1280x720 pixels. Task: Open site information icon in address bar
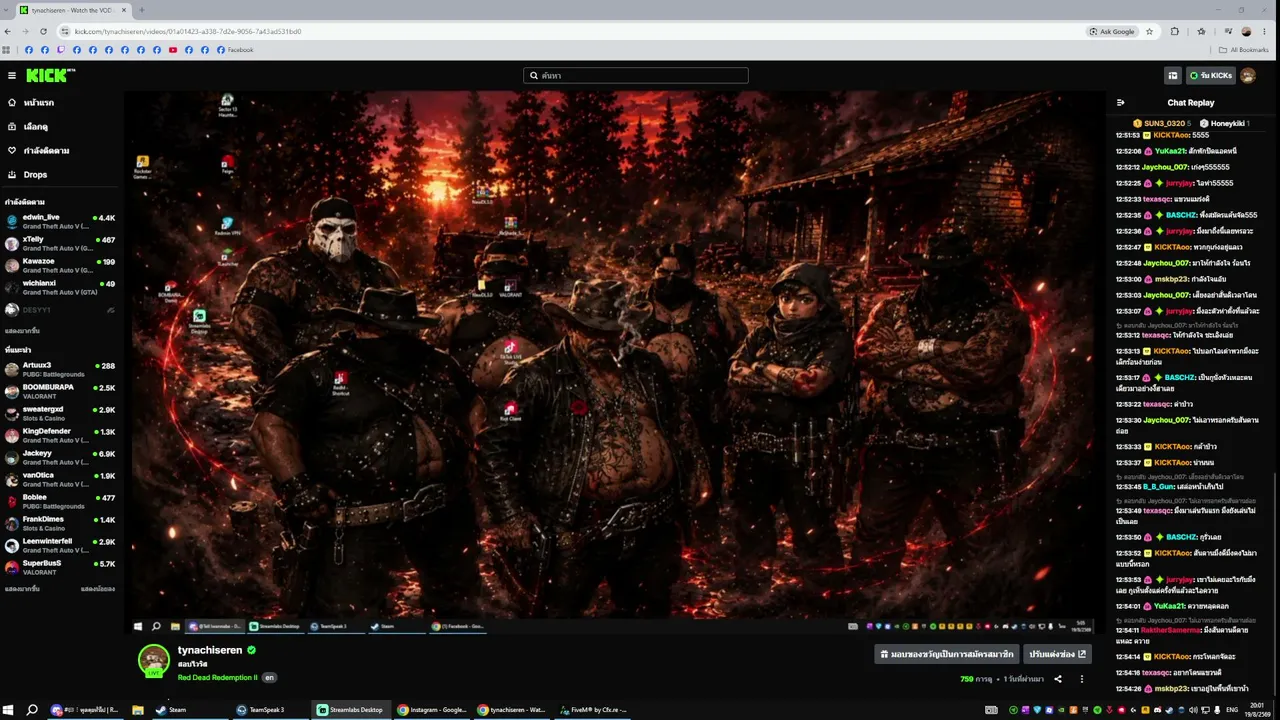[65, 31]
